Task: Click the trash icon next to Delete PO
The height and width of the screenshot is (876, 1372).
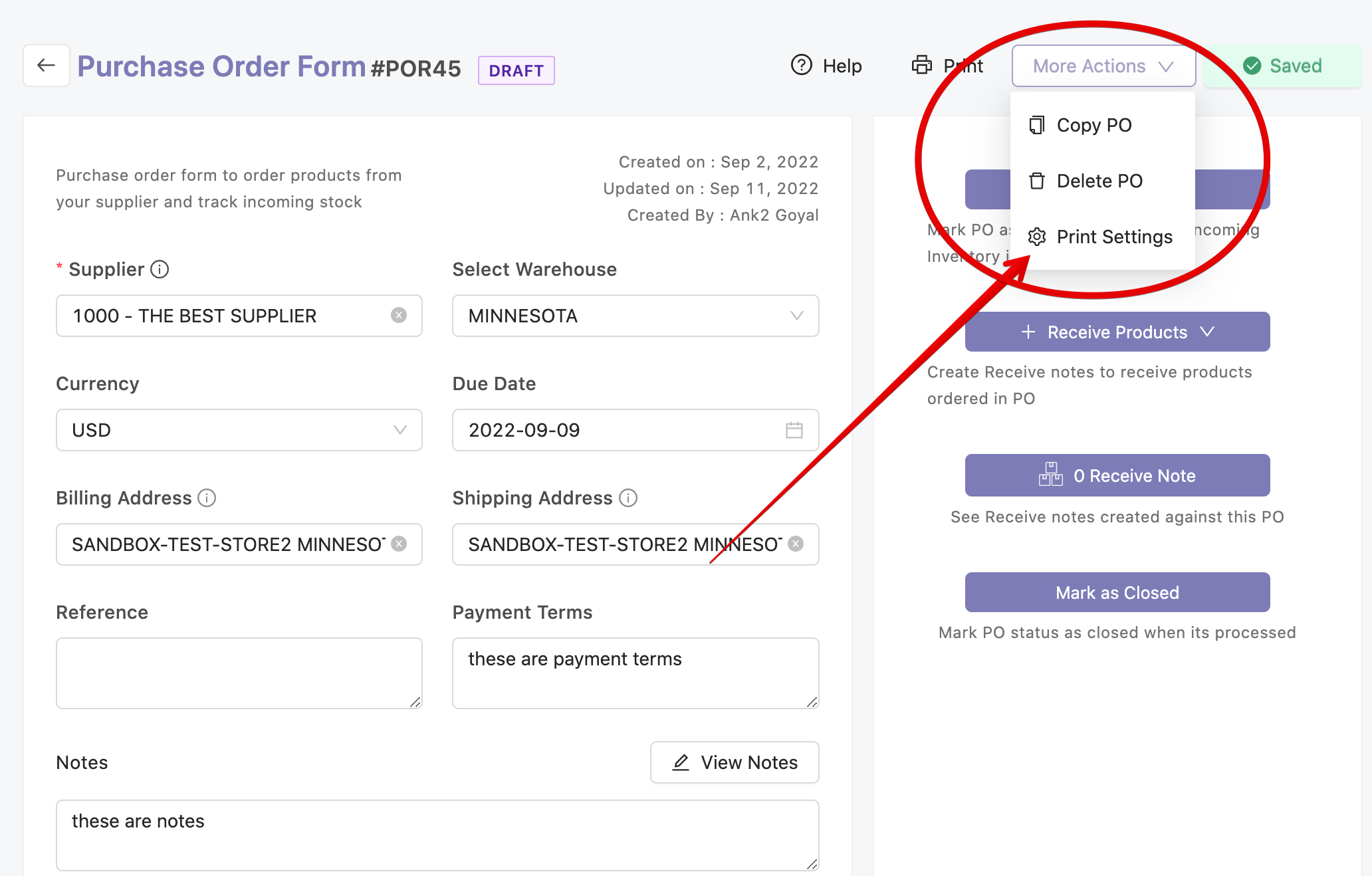Action: pos(1036,181)
